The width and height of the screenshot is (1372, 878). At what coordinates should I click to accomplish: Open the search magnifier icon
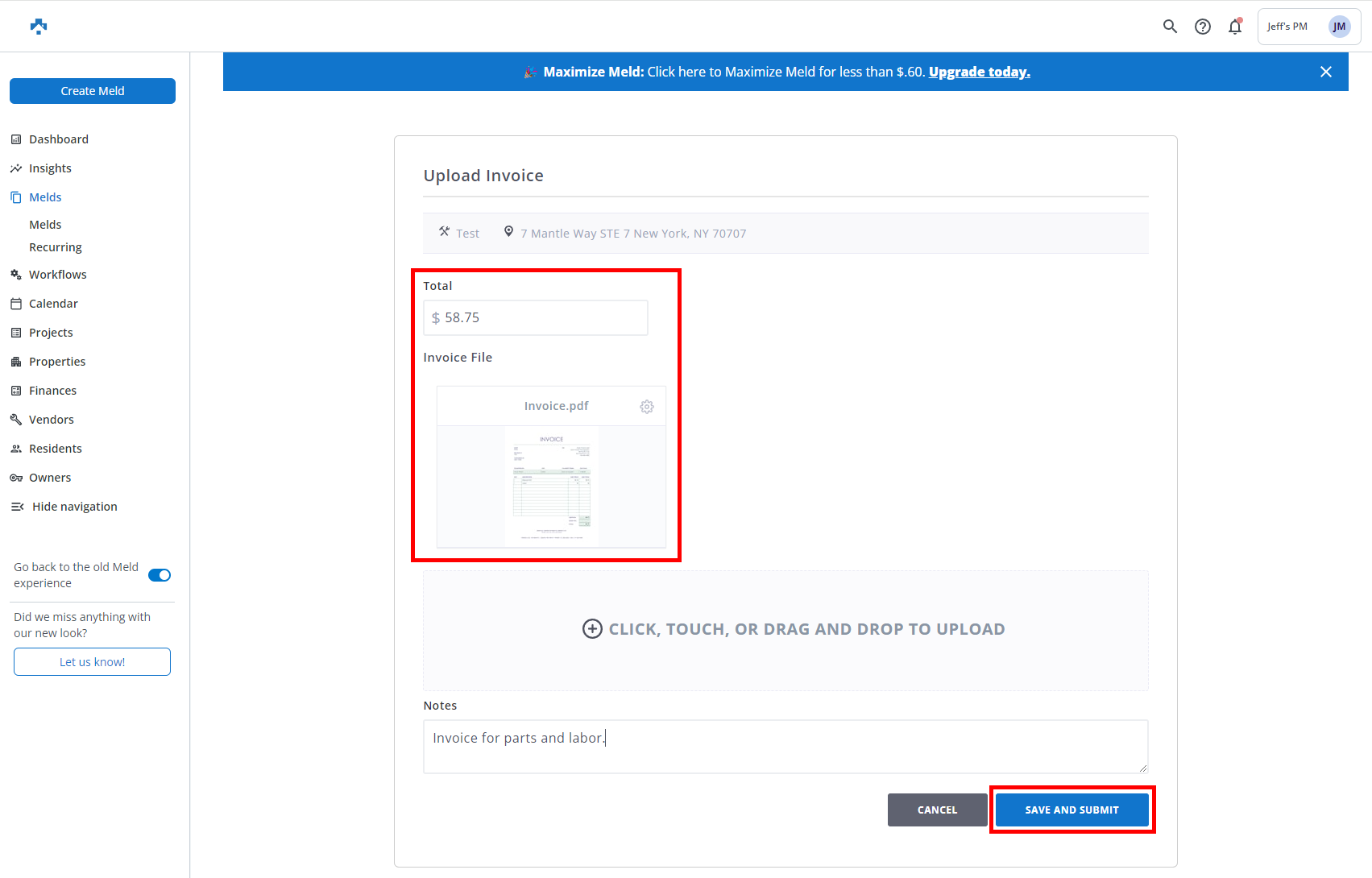1170,27
